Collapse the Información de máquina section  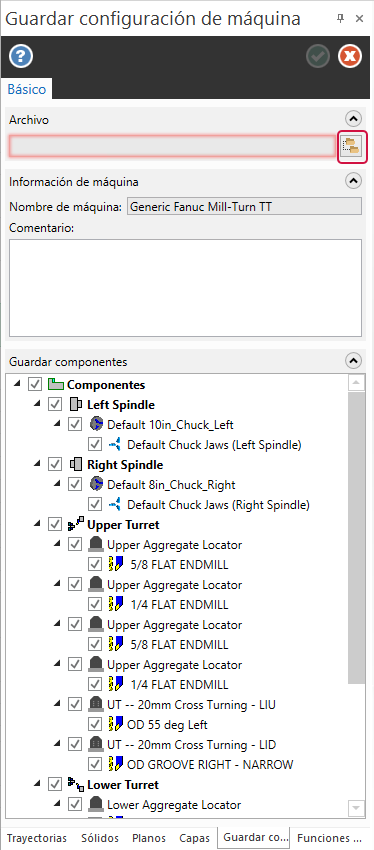(353, 181)
